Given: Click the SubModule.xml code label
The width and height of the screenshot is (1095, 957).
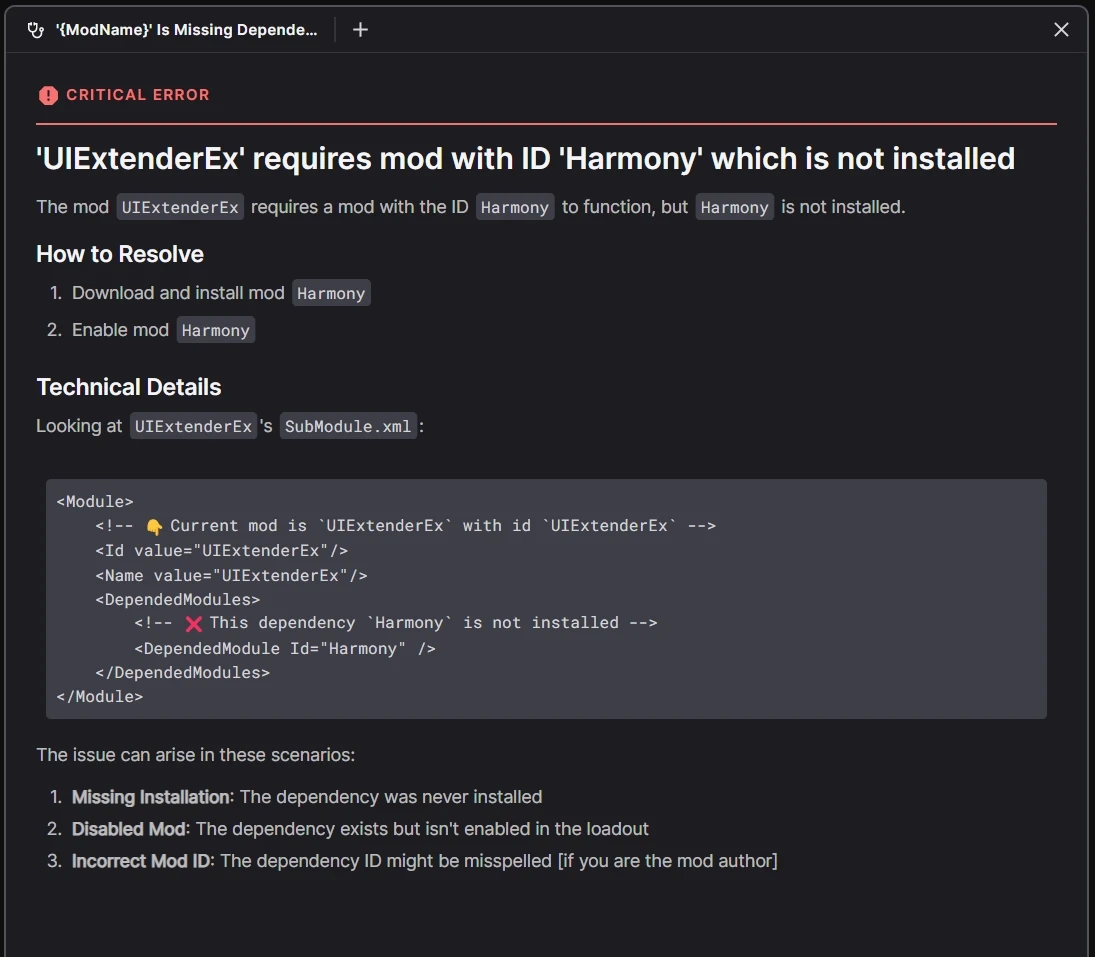Looking at the screenshot, I should (347, 426).
